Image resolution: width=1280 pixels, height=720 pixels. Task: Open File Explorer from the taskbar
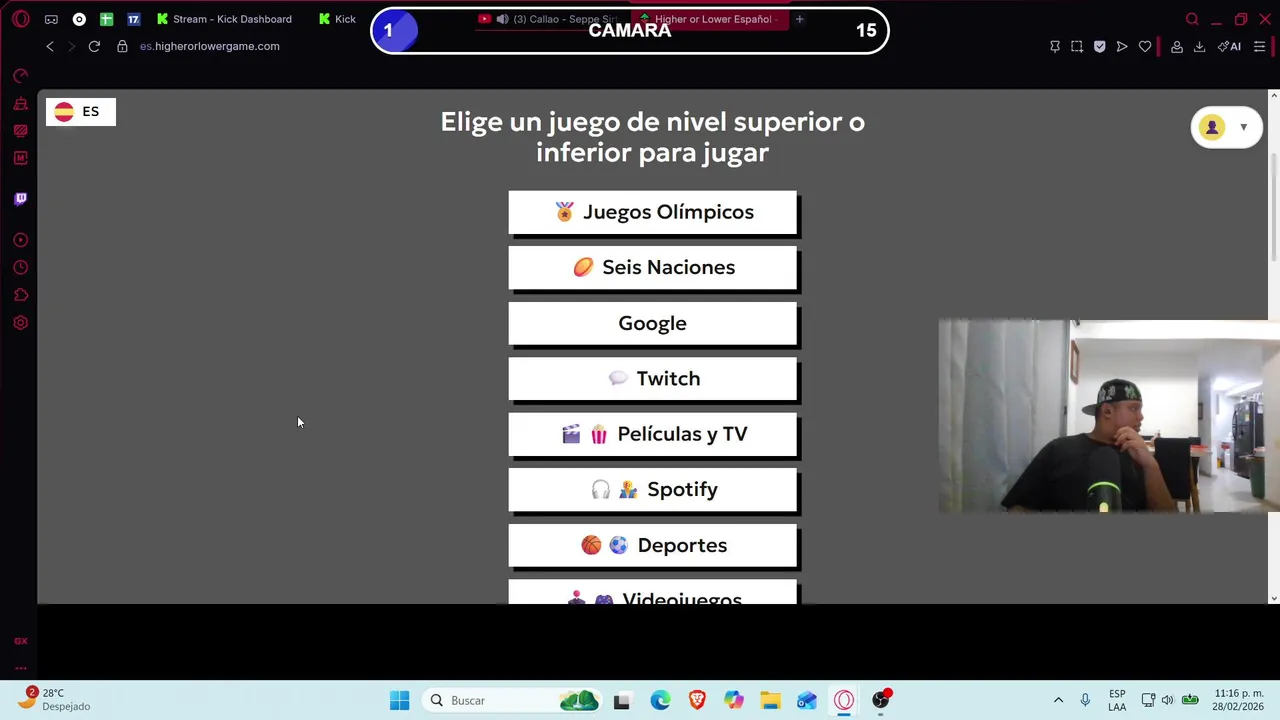pyautogui.click(x=770, y=700)
